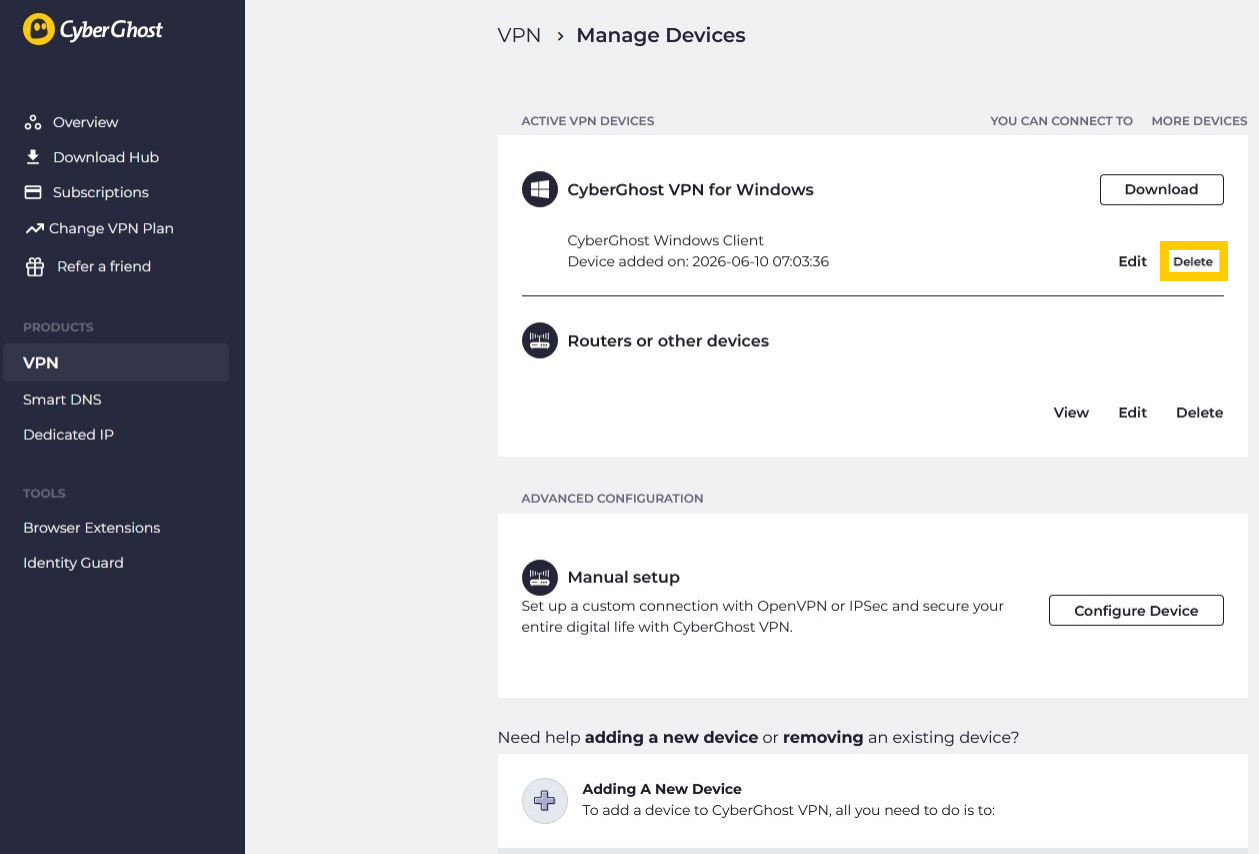Open Identity Guard tool
The image size is (1259, 854).
[73, 563]
